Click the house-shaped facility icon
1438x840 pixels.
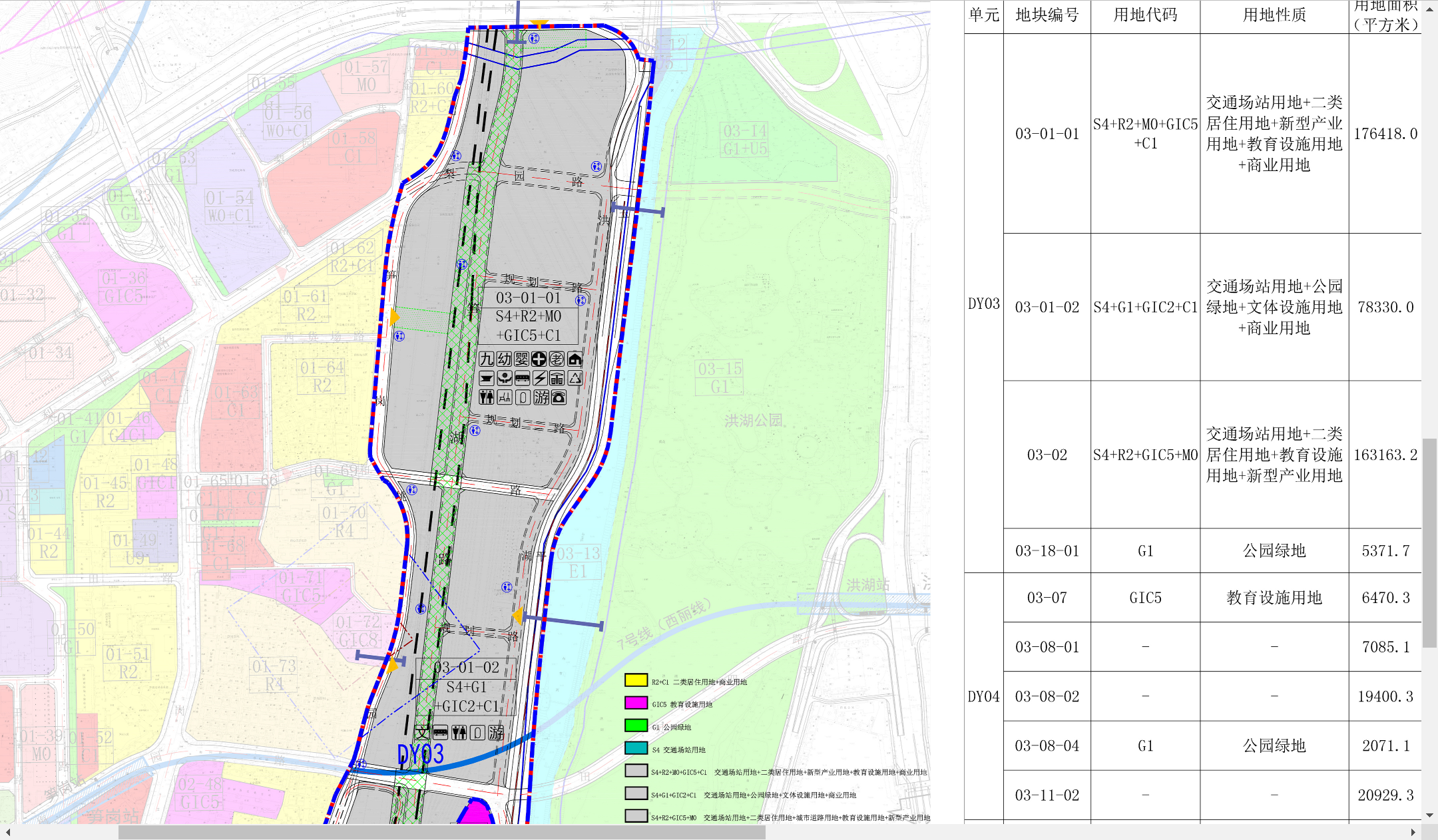point(575,359)
